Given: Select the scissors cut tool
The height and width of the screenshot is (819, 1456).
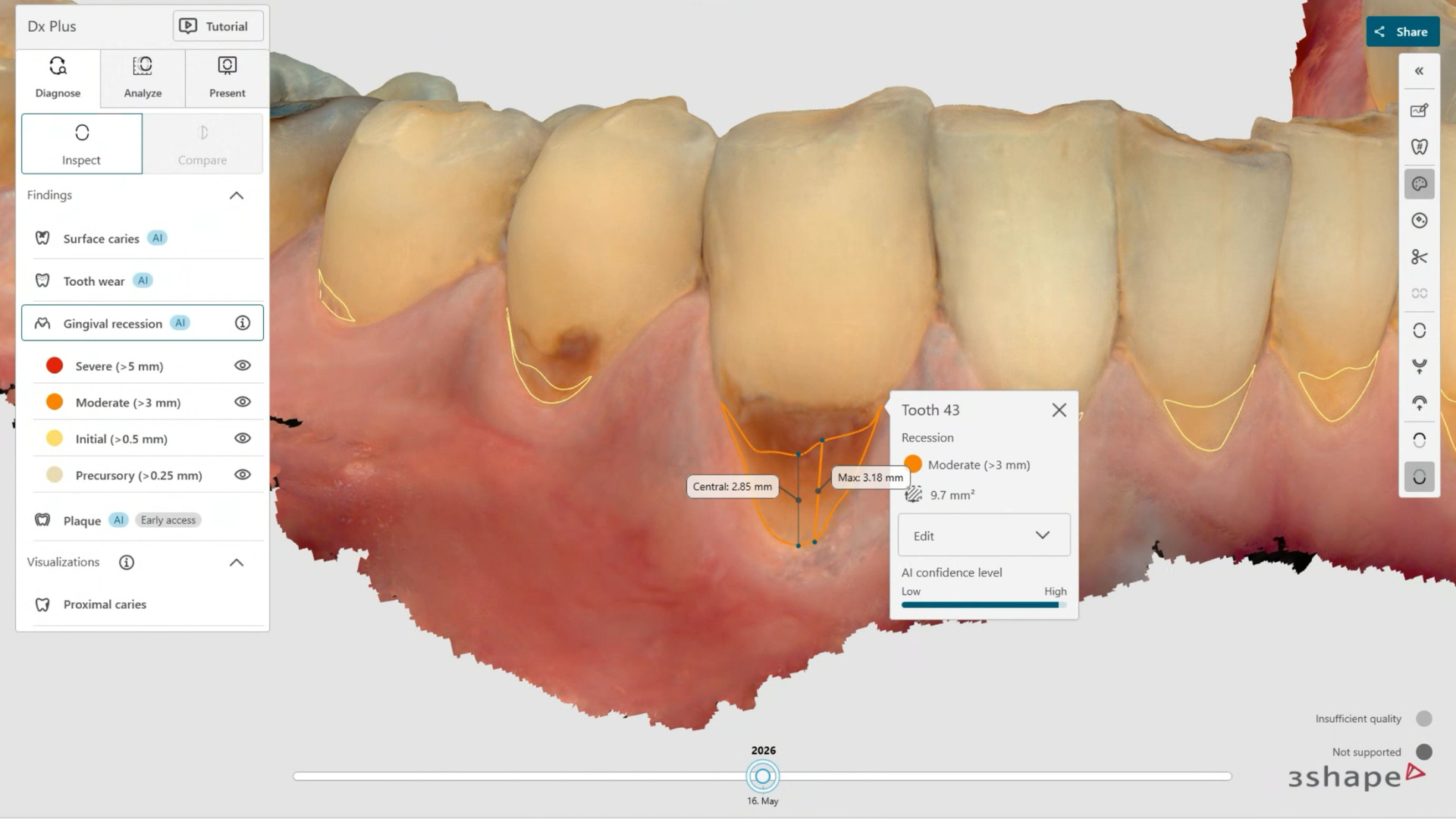Looking at the screenshot, I should (1419, 258).
